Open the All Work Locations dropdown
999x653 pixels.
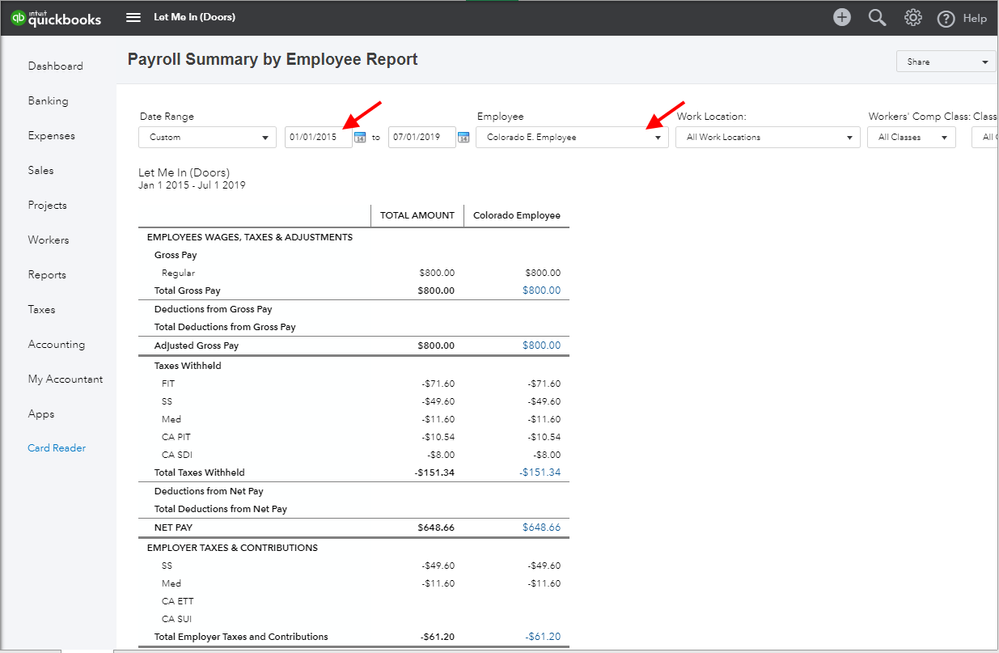(768, 137)
